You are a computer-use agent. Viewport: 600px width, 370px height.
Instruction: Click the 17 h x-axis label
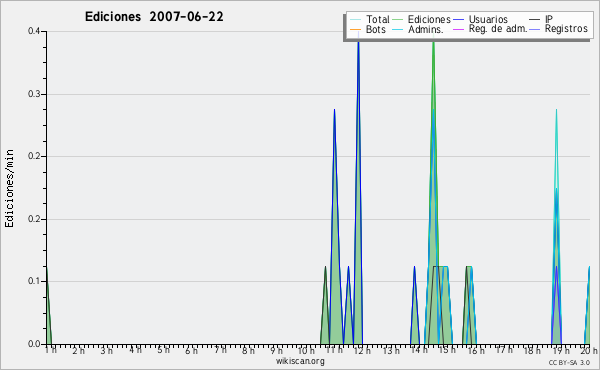coord(504,350)
